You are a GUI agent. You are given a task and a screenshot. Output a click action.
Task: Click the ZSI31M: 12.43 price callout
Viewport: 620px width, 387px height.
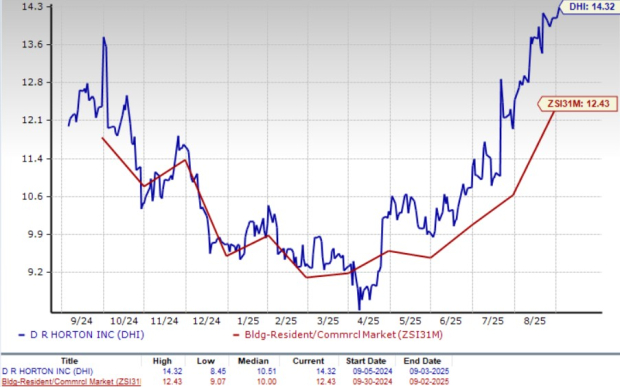pyautogui.click(x=577, y=104)
